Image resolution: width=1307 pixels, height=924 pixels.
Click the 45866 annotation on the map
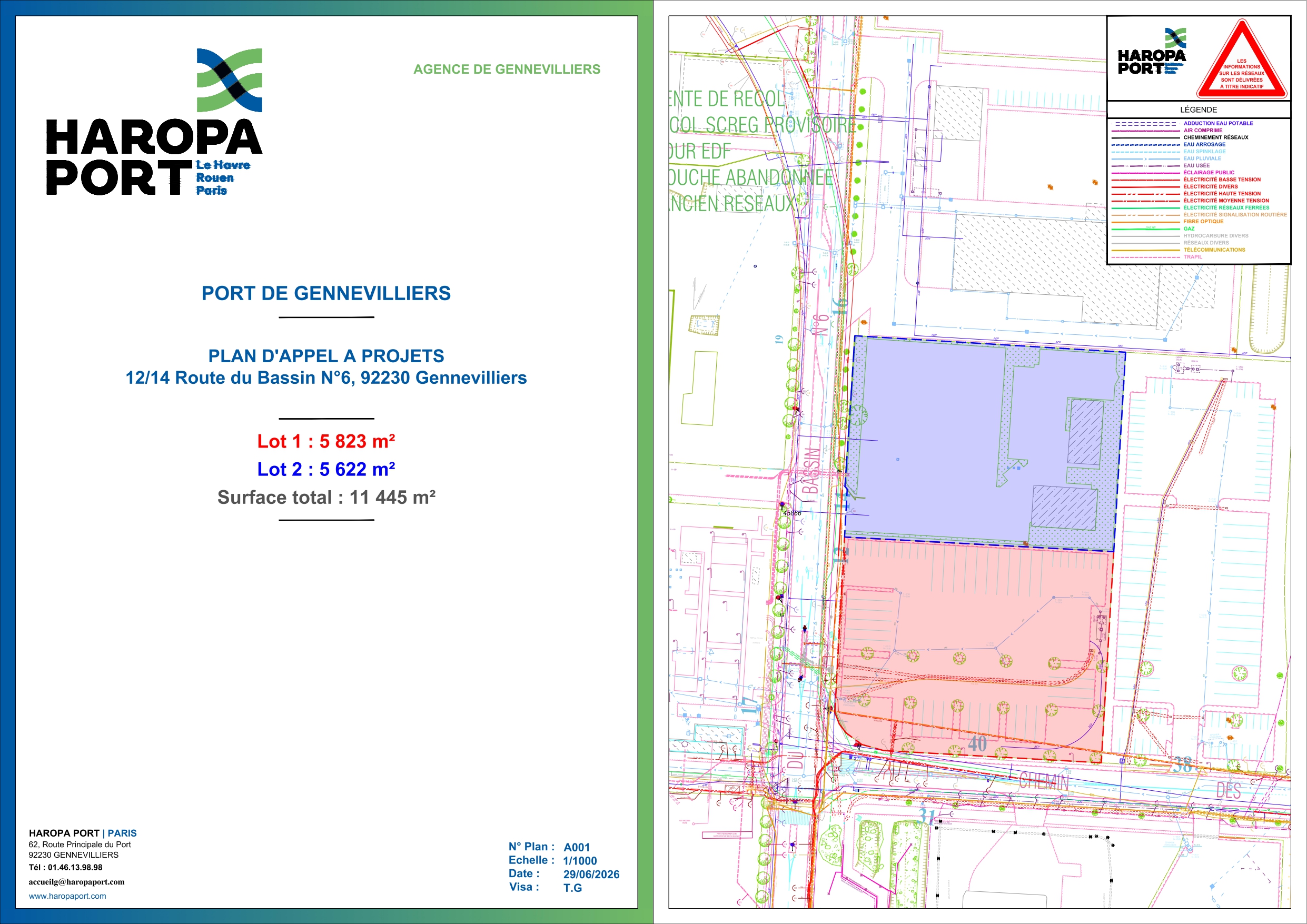792,513
